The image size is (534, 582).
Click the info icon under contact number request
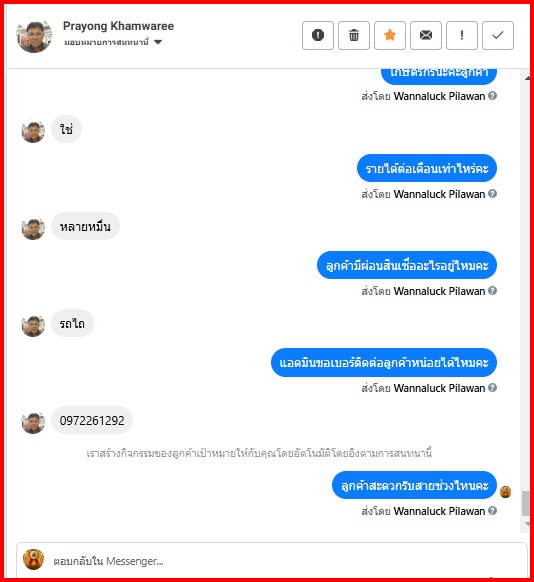pyautogui.click(x=492, y=387)
